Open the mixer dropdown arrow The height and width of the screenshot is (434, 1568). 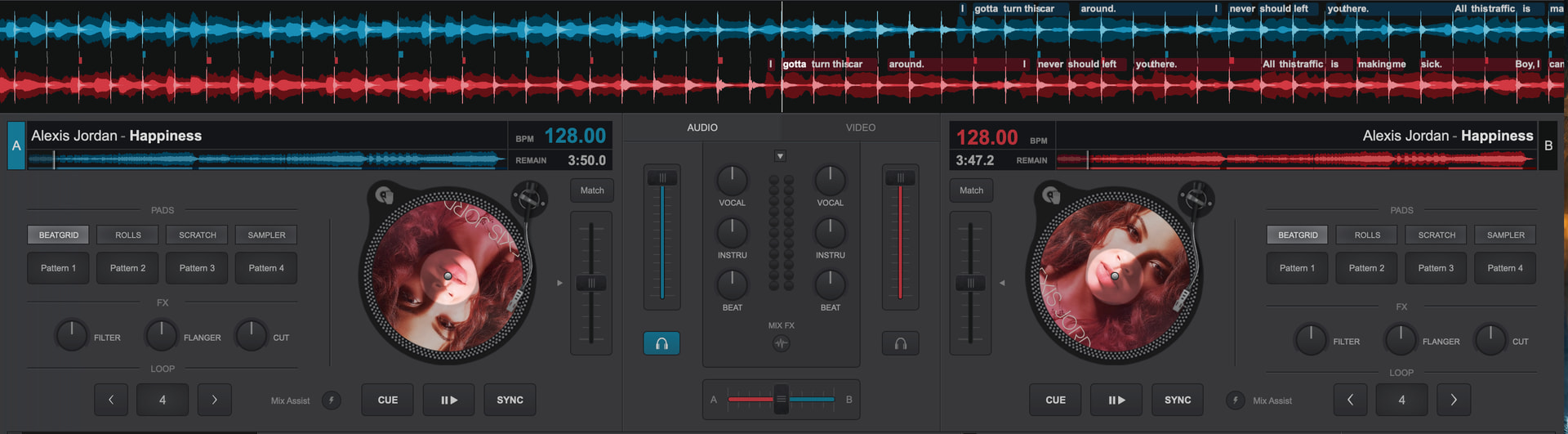(x=780, y=156)
